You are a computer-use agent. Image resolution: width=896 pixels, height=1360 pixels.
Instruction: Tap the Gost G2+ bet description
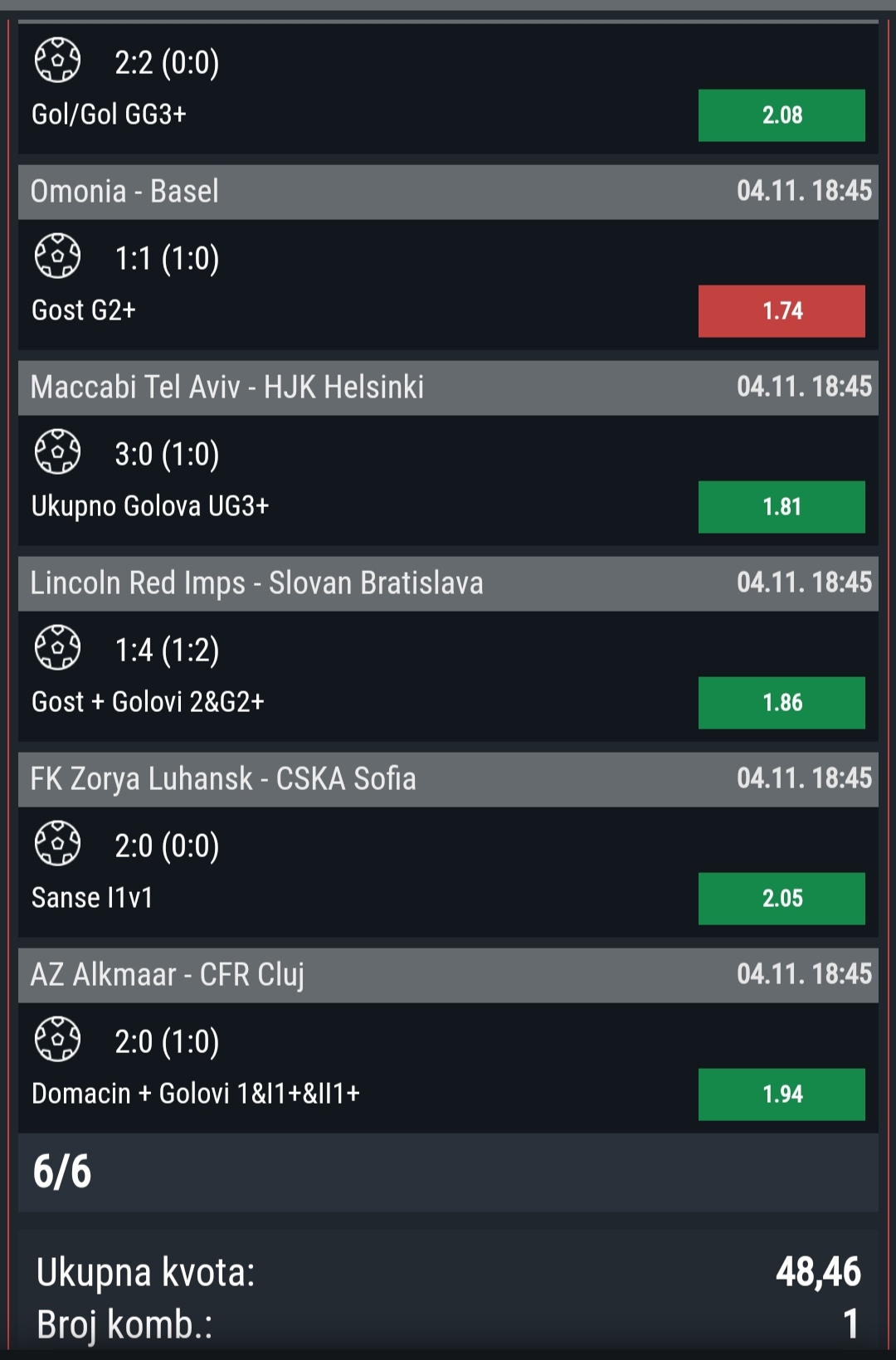[84, 310]
